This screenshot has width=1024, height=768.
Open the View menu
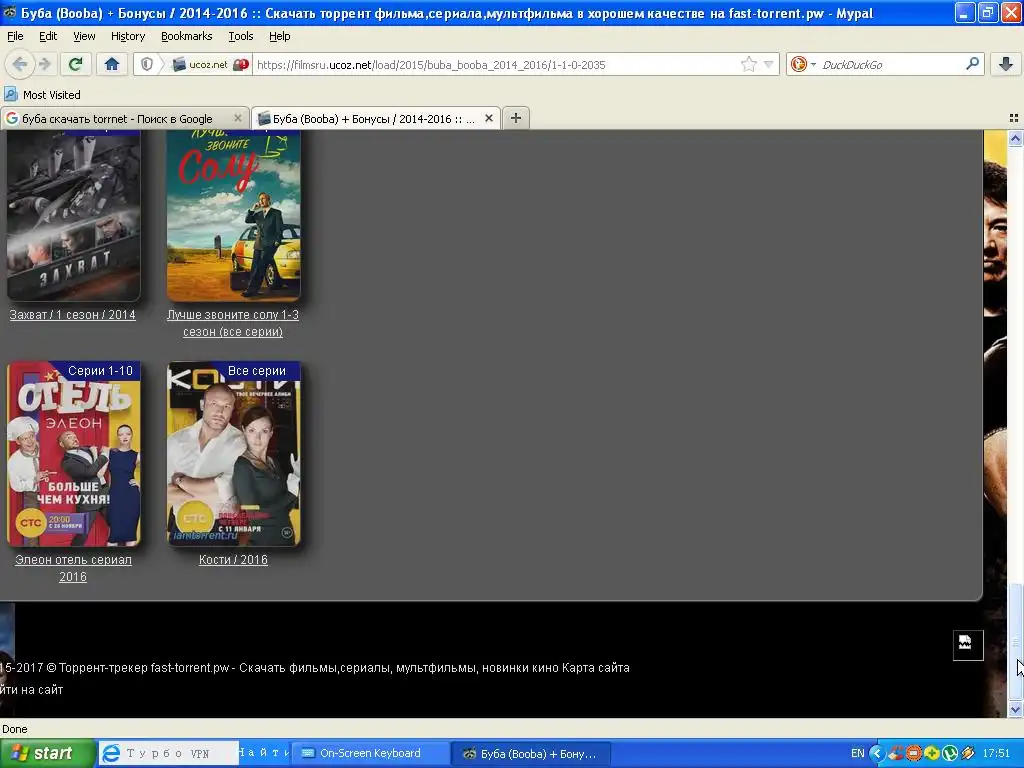point(84,36)
